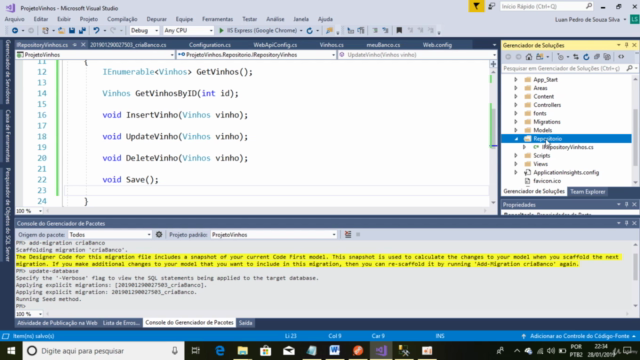Image resolution: width=640 pixels, height=360 pixels.
Task: Click the Pending Changes Filter icon in Solution Explorer
Action: [560, 57]
